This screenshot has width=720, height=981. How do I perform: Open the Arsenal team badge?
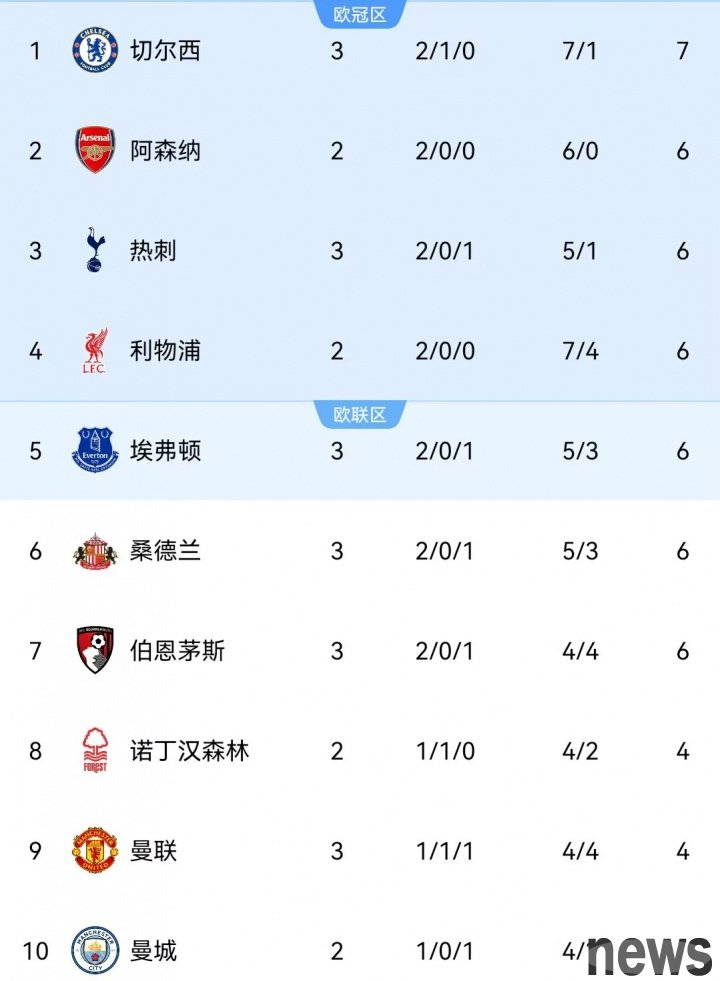coord(95,150)
